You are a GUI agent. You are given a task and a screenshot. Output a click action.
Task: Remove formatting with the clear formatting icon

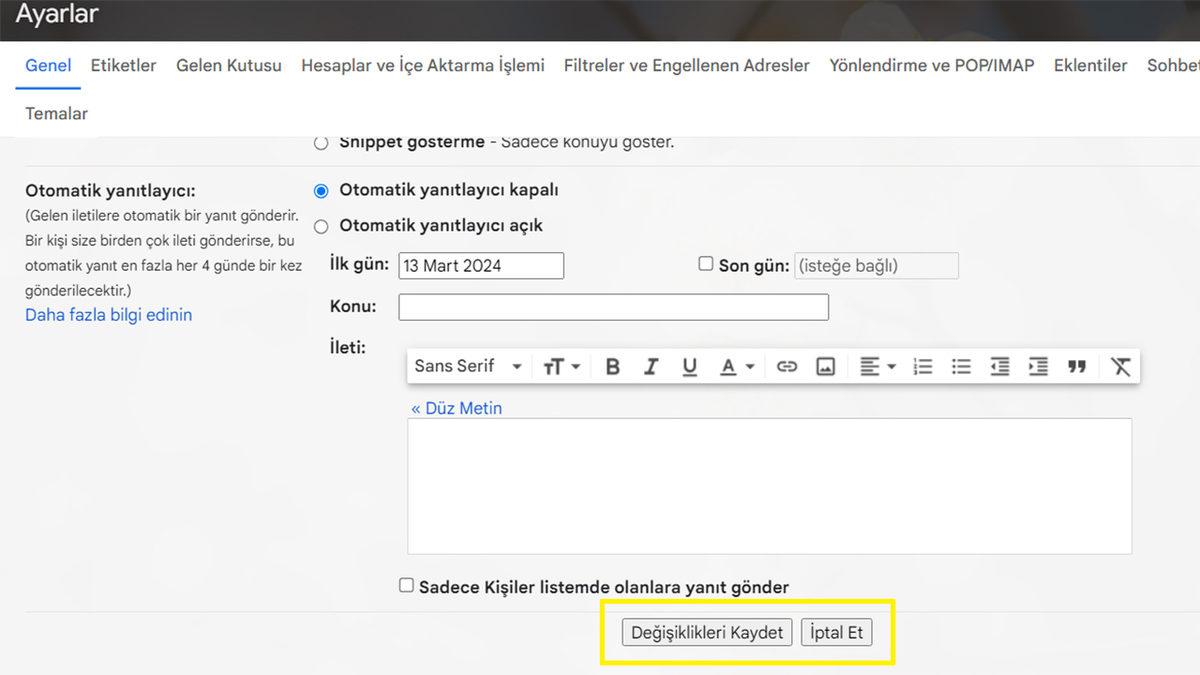tap(1119, 366)
